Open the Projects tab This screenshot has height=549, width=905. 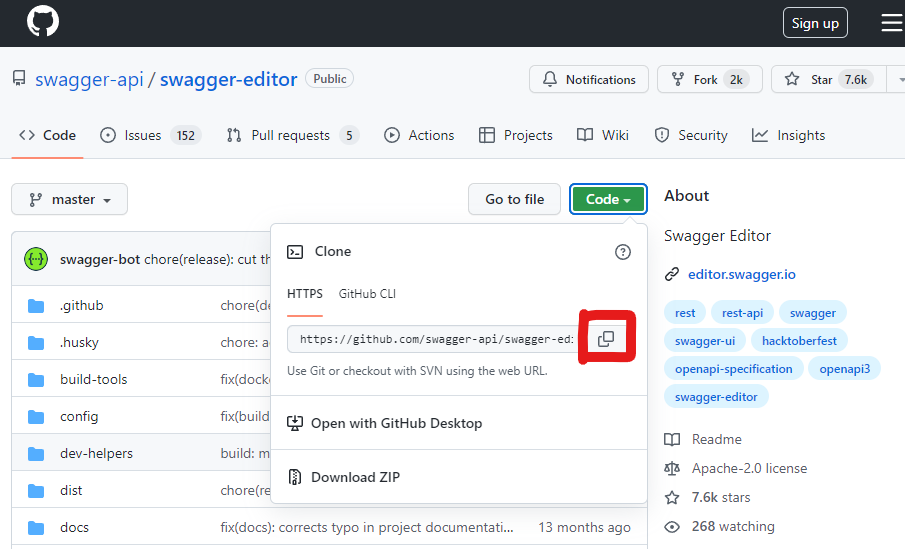click(x=515, y=135)
